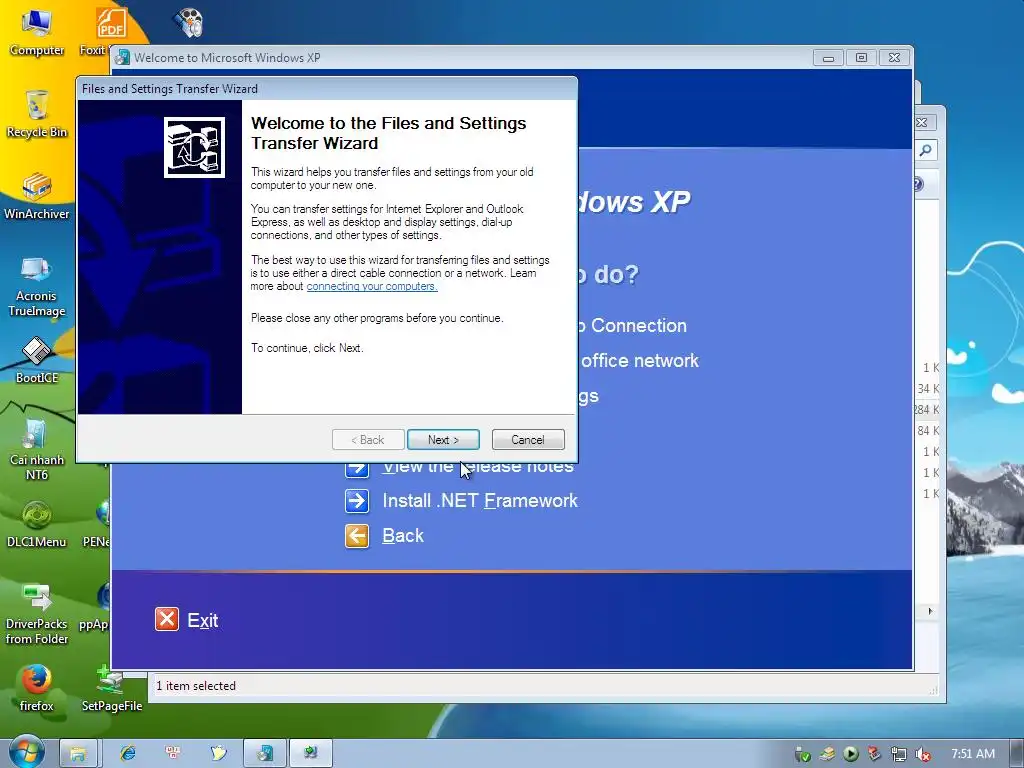Image resolution: width=1024 pixels, height=768 pixels.
Task: Click the Install .NET Framework arrow icon
Action: 357,501
